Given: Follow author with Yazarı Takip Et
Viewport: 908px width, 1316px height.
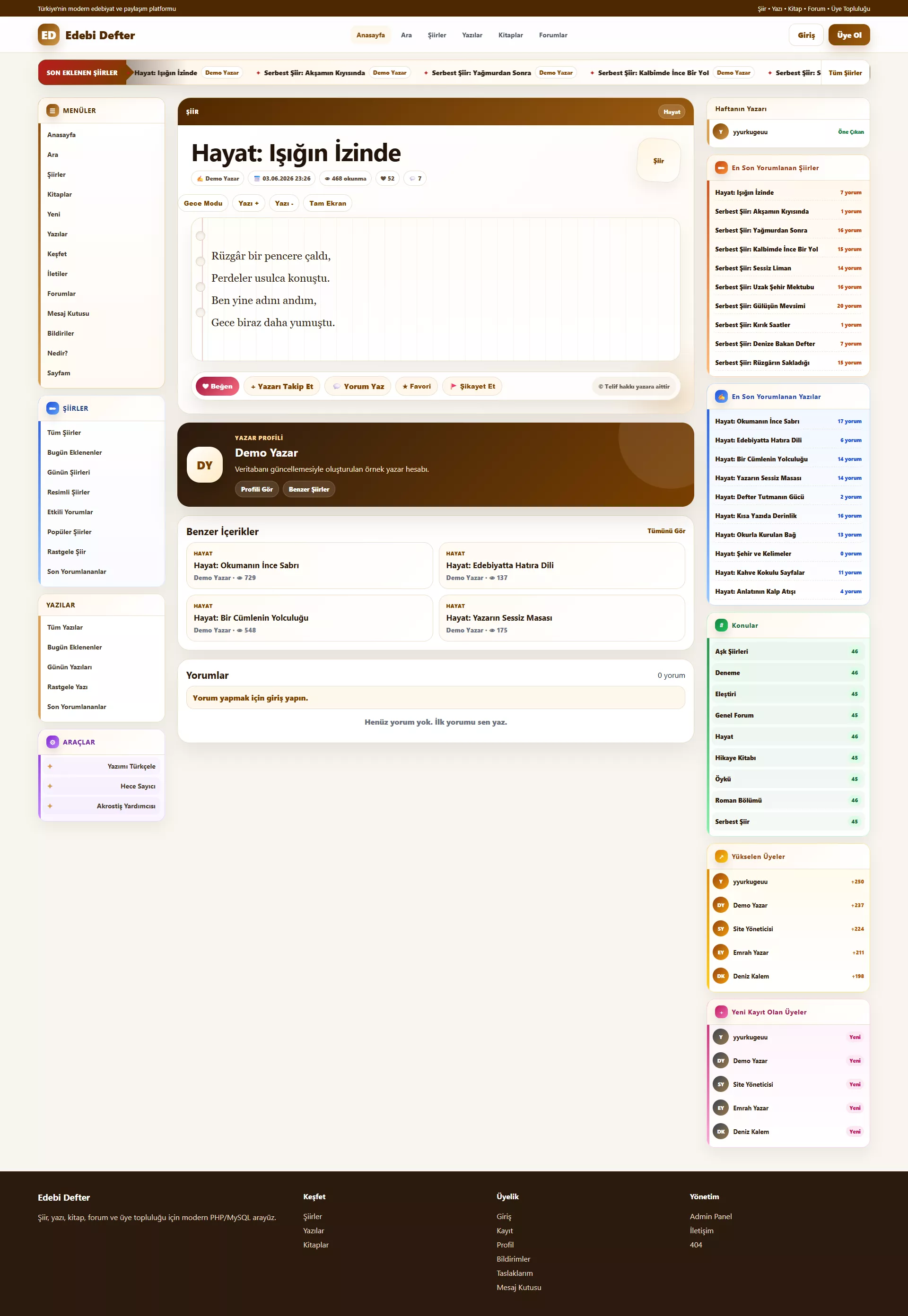Looking at the screenshot, I should click(282, 386).
